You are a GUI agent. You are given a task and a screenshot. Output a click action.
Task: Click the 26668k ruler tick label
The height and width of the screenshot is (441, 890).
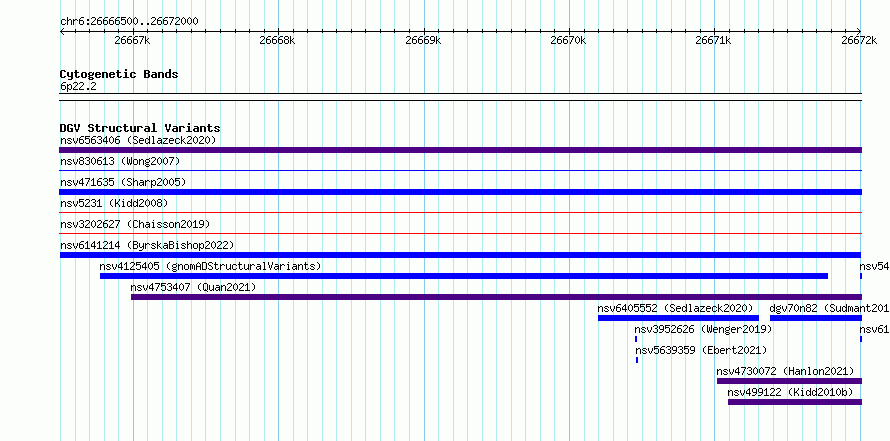(x=278, y=40)
